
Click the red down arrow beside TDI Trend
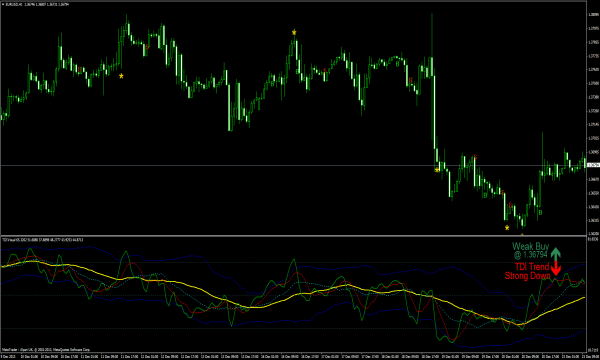[x=556, y=268]
